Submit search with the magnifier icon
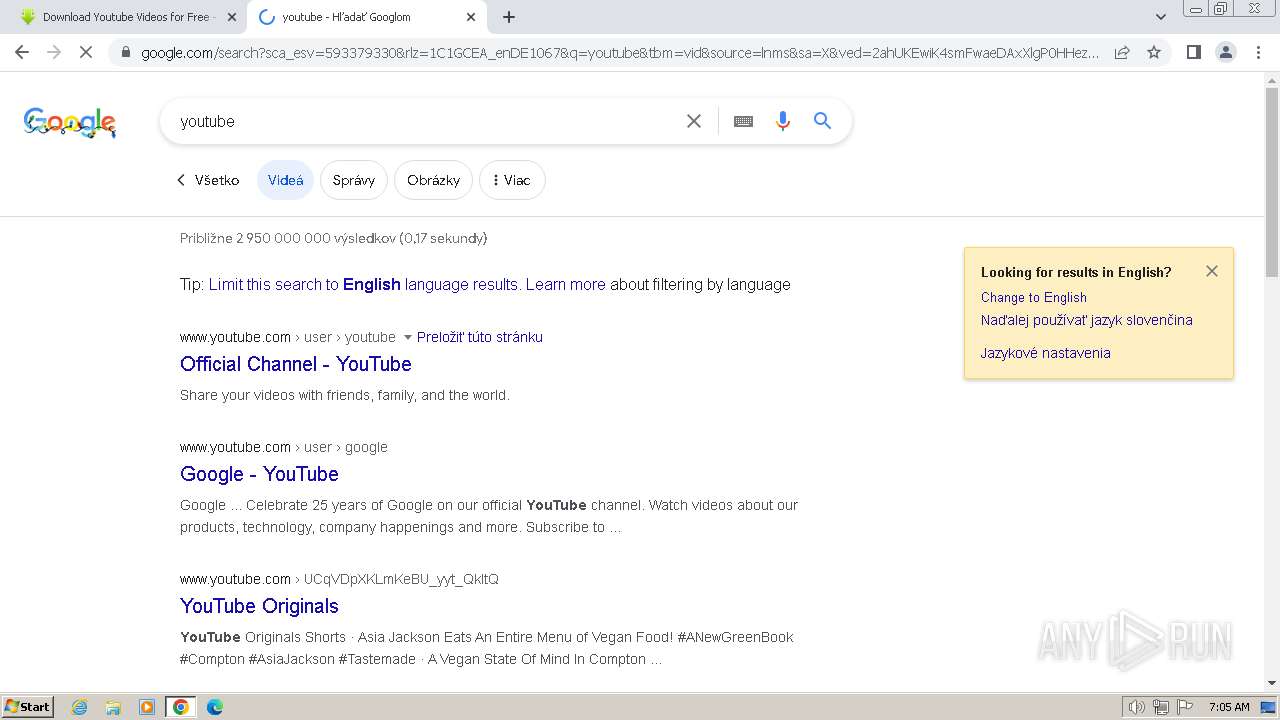This screenshot has width=1280, height=720. click(x=822, y=121)
